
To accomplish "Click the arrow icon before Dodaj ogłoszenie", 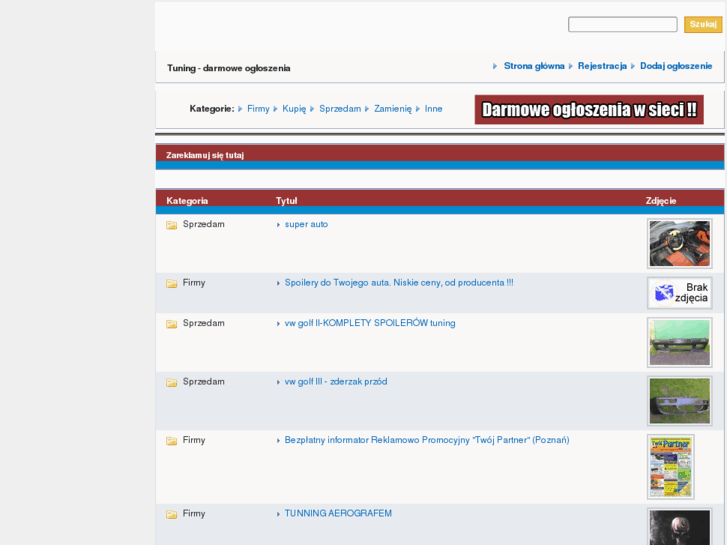I will pyautogui.click(x=633, y=66).
